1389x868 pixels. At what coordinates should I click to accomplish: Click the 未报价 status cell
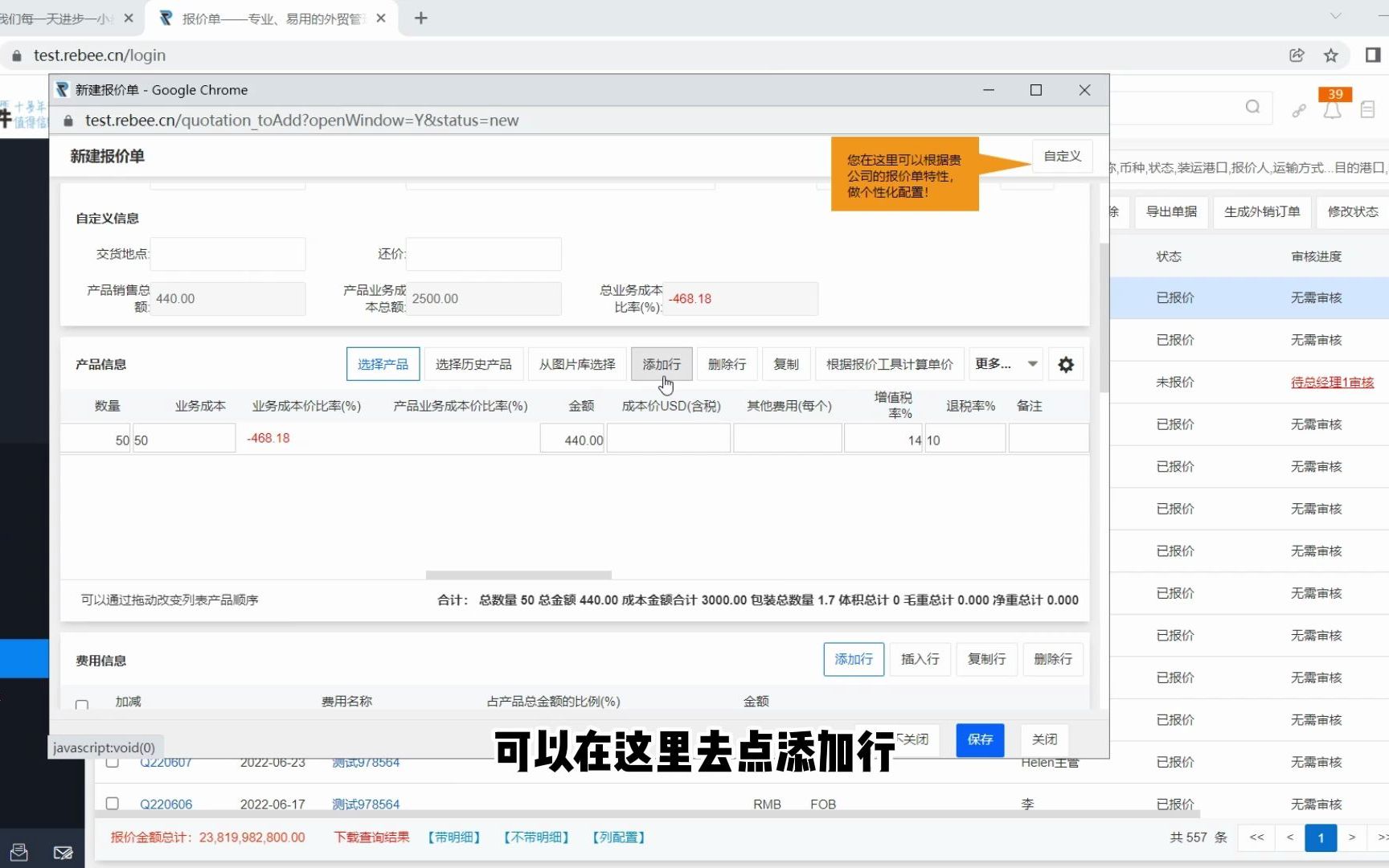(1175, 383)
